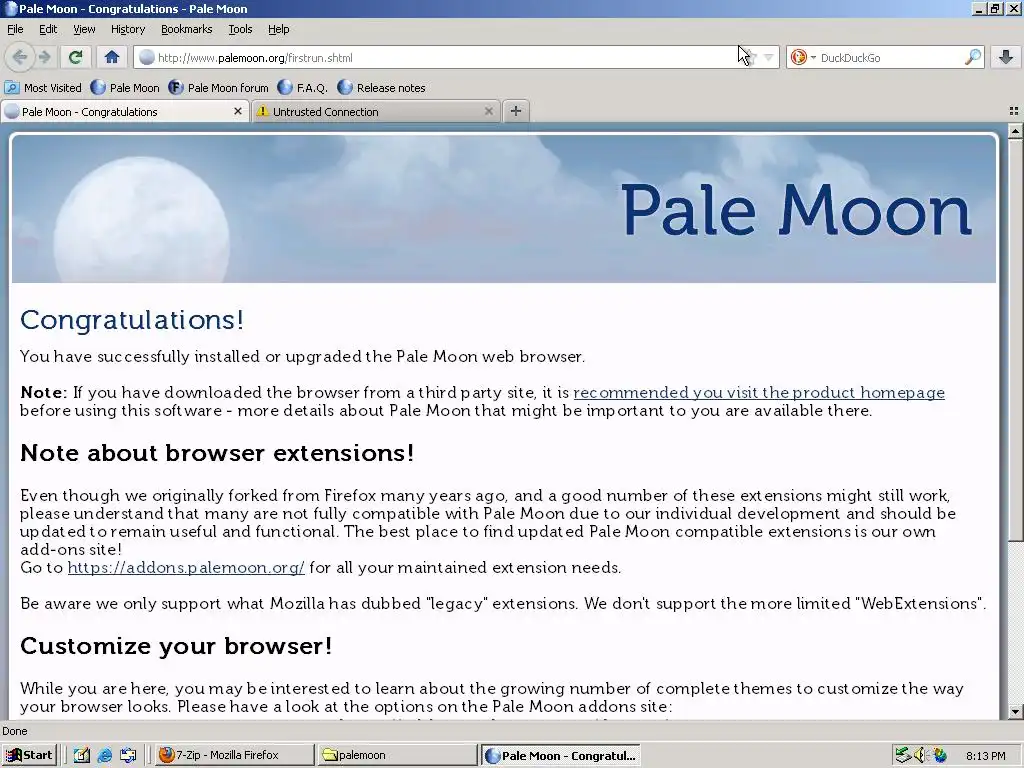
Task: Open the Most Visited bookmarks folder
Action: 43,88
